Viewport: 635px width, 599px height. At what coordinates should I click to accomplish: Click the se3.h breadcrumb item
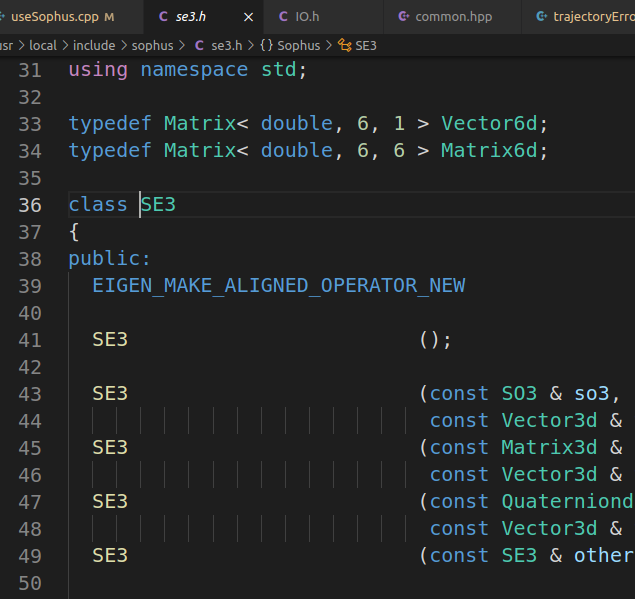click(227, 45)
